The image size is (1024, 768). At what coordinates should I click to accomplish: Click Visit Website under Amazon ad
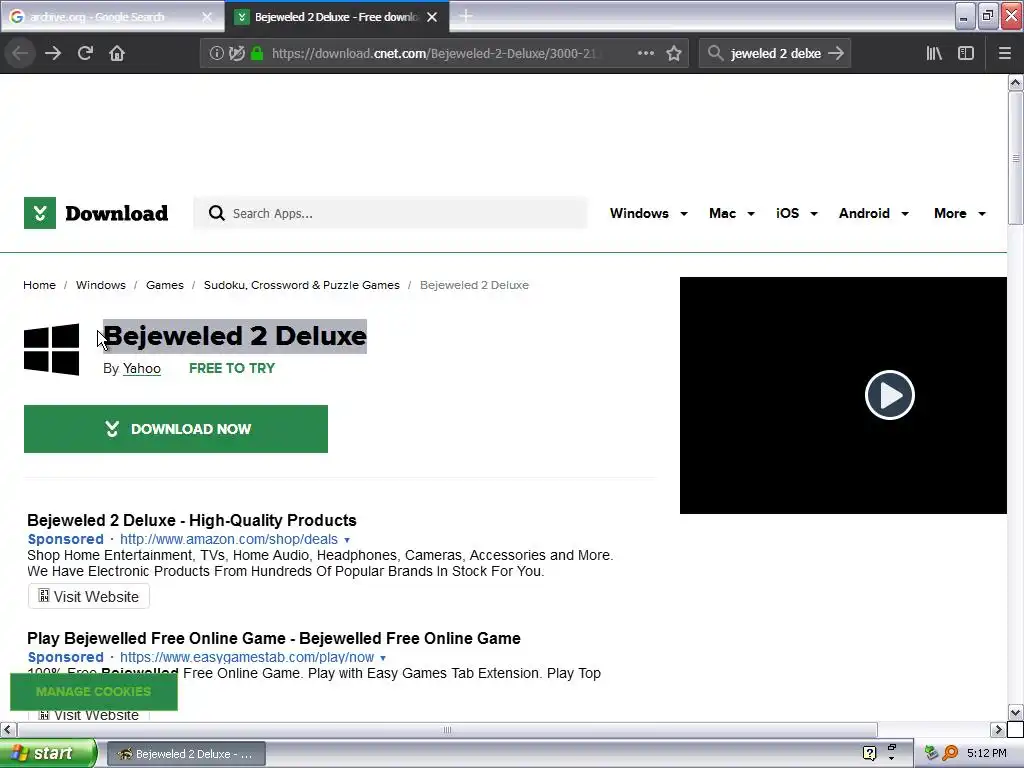89,596
